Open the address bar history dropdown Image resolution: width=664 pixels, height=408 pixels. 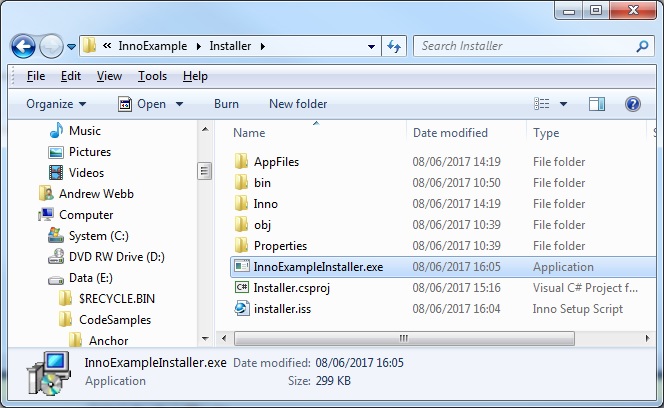click(371, 47)
